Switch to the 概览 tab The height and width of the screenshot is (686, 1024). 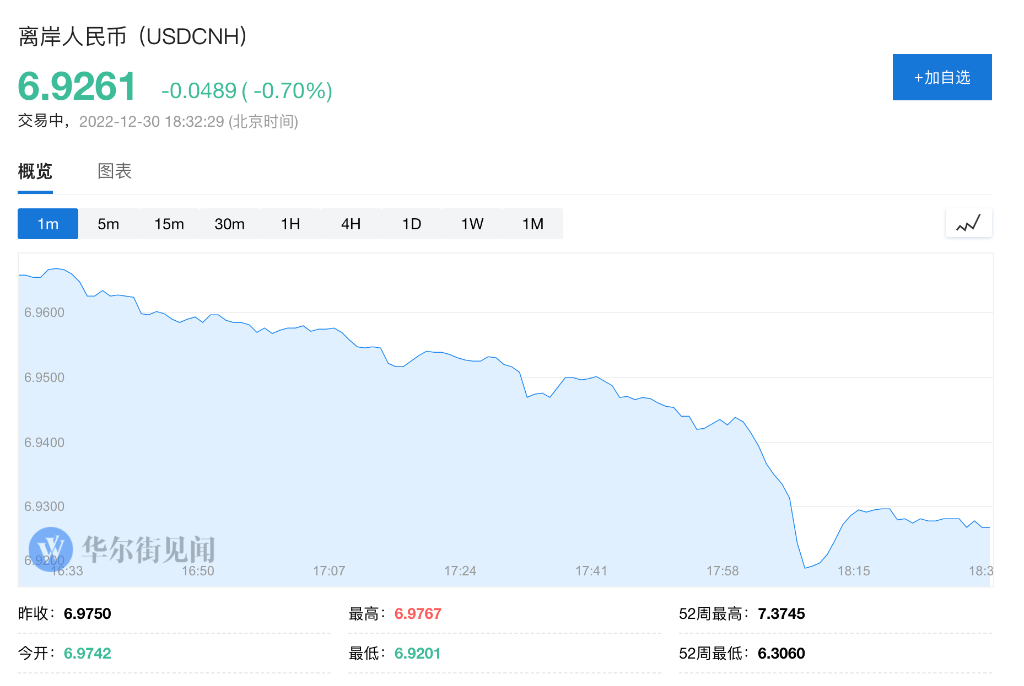pyautogui.click(x=35, y=171)
